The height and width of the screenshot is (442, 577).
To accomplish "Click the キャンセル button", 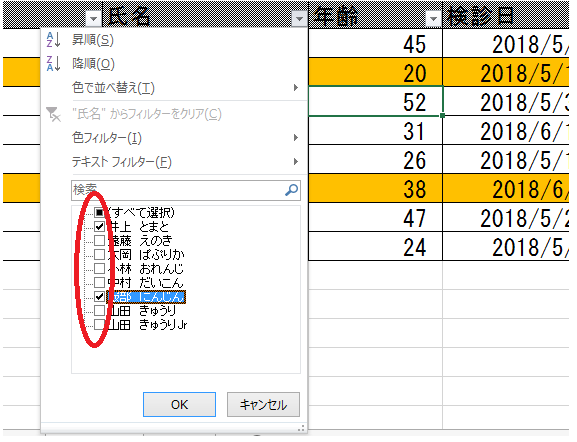I will click(x=263, y=404).
